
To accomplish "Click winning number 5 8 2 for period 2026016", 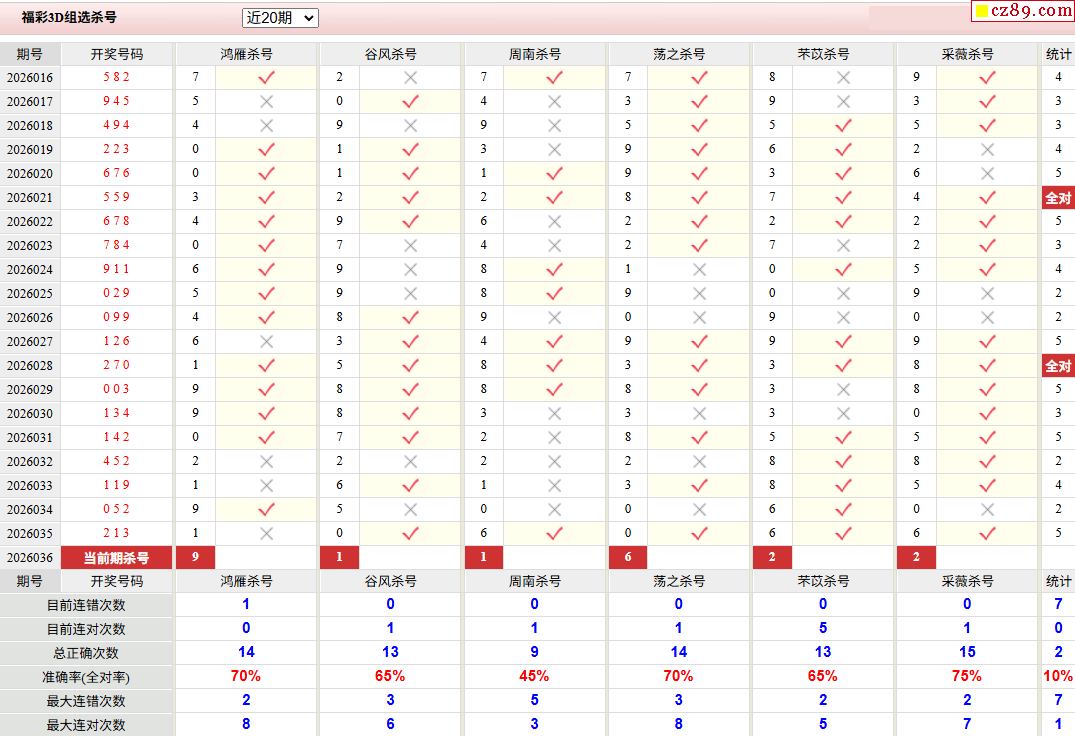I will pos(116,77).
